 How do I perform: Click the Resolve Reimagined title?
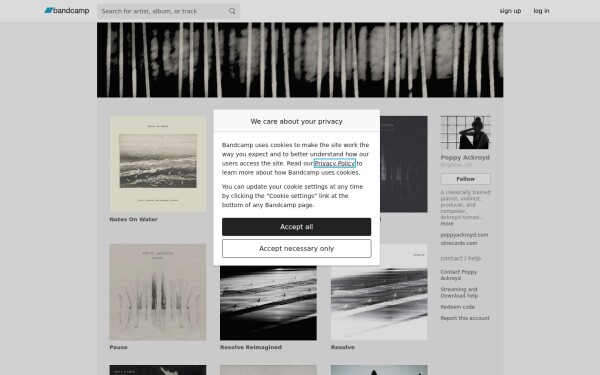(x=251, y=347)
